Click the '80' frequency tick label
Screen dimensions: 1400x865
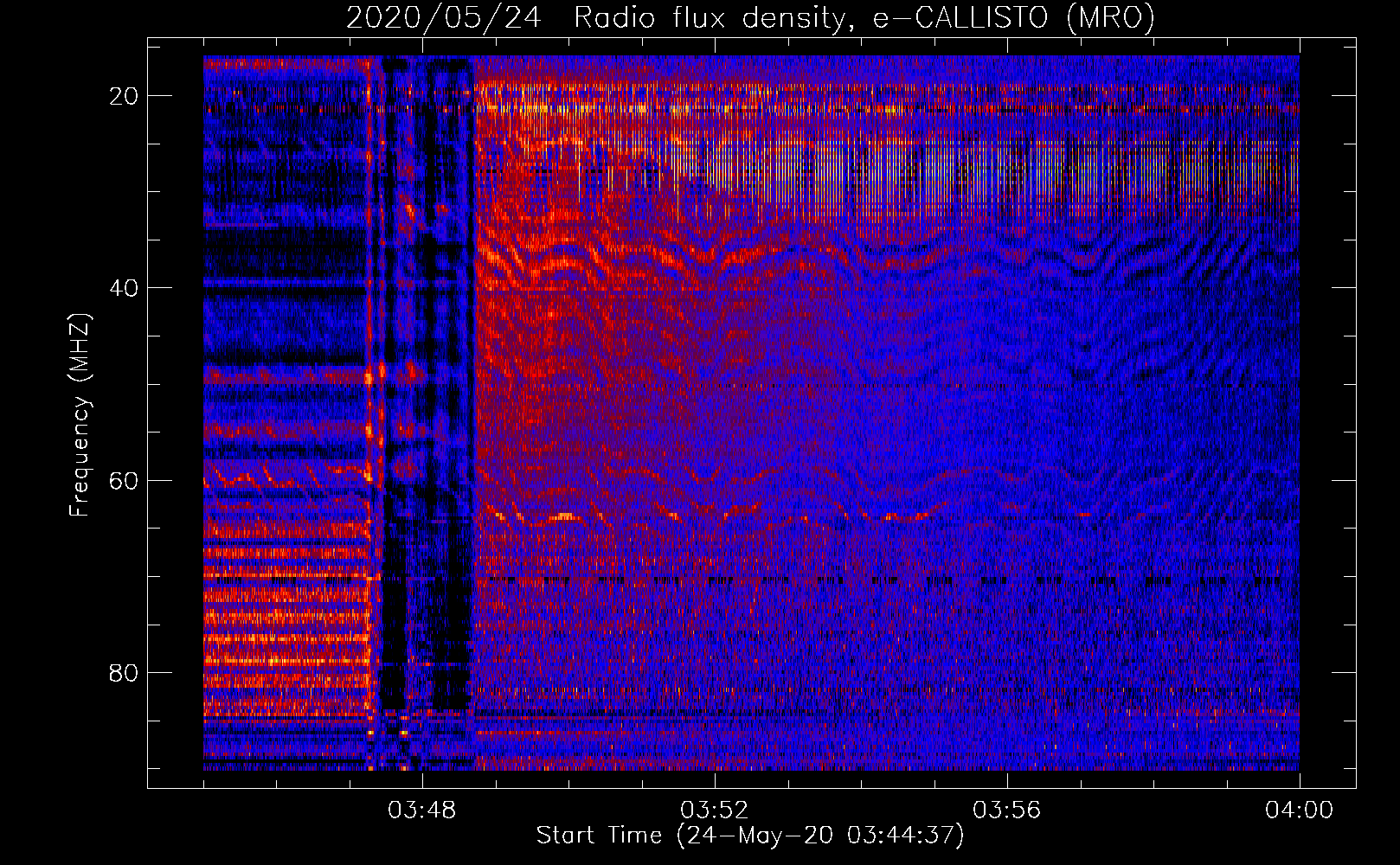(x=125, y=672)
